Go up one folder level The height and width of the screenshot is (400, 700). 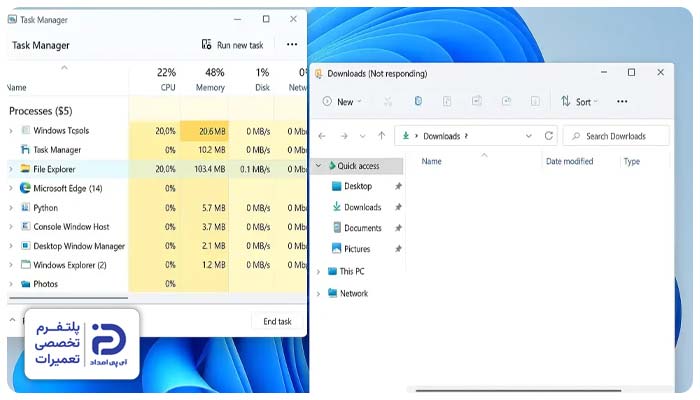(381, 135)
